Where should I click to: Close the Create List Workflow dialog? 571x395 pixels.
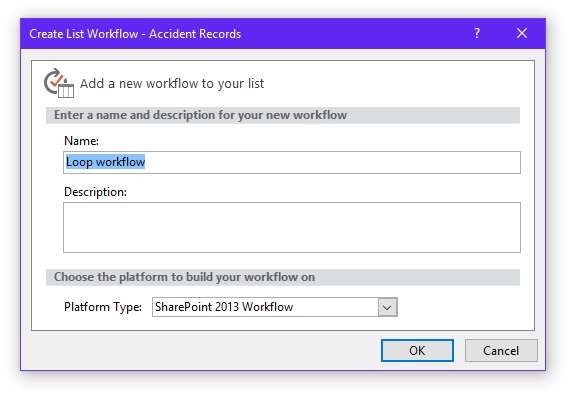[x=522, y=33]
